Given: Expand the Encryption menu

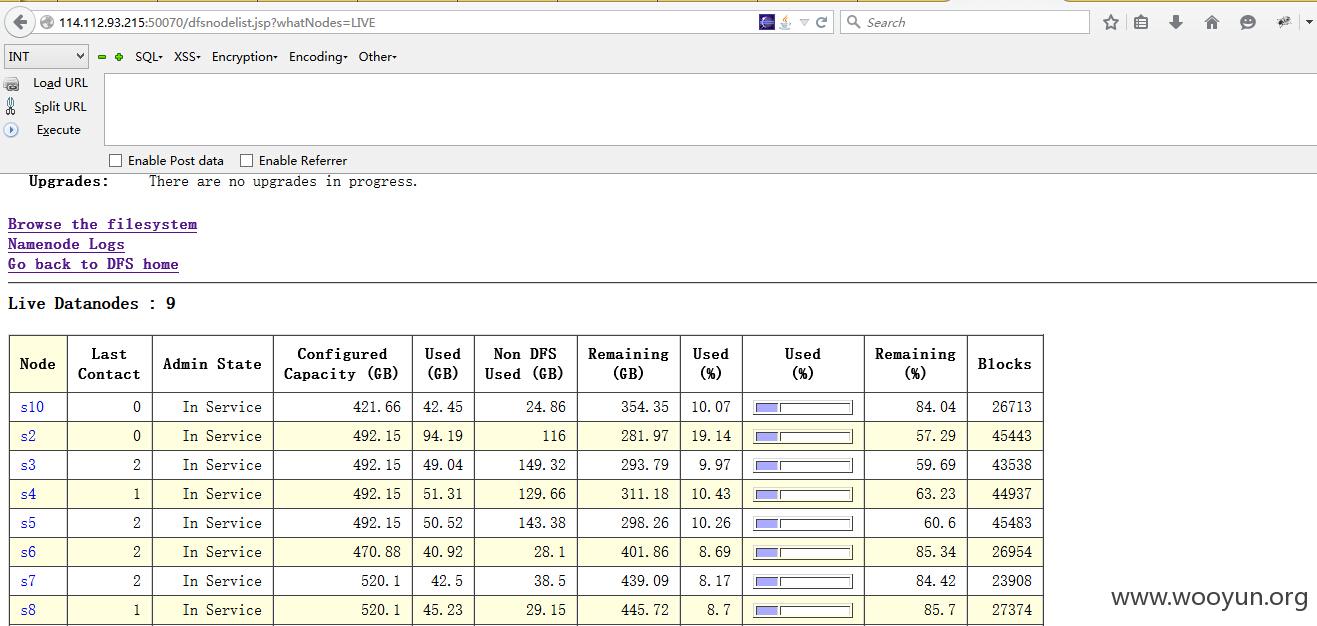Looking at the screenshot, I should [x=245, y=57].
